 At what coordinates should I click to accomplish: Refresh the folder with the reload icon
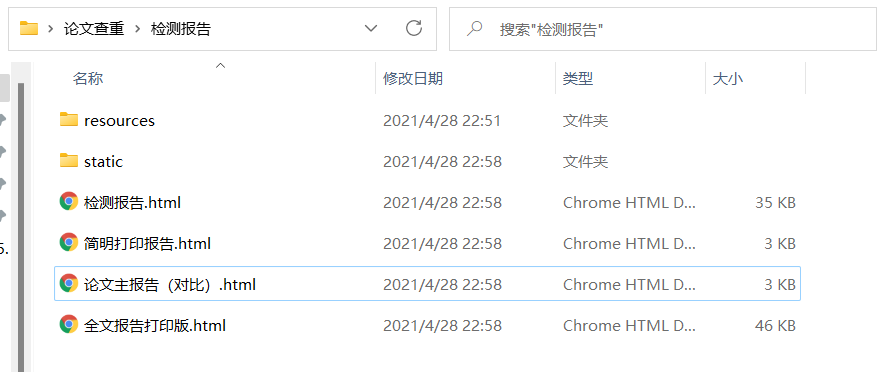pos(414,28)
